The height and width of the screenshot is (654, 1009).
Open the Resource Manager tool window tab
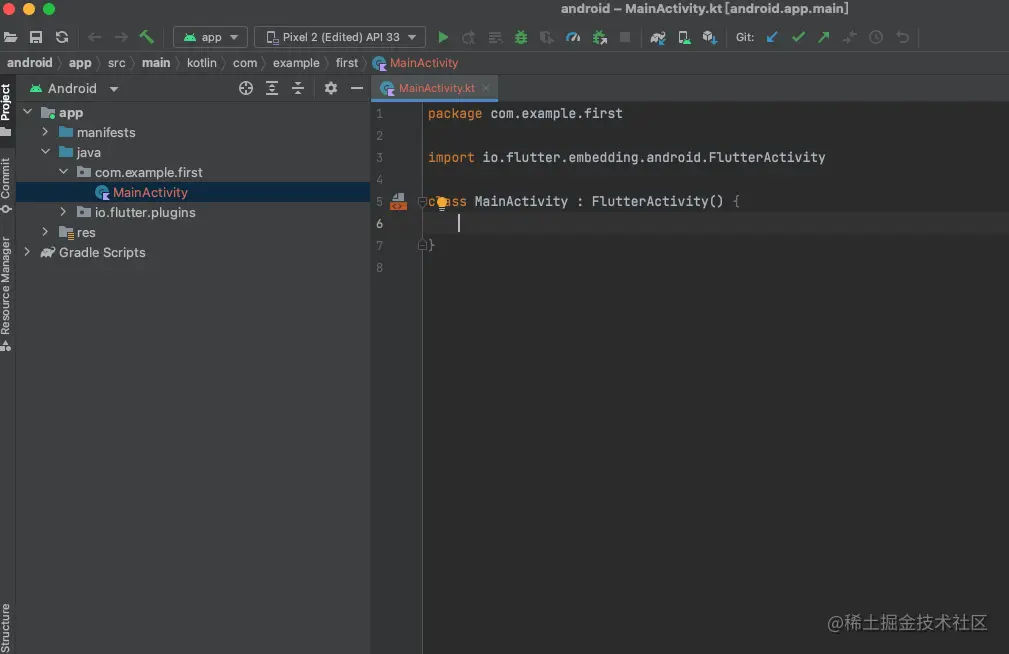(6, 293)
